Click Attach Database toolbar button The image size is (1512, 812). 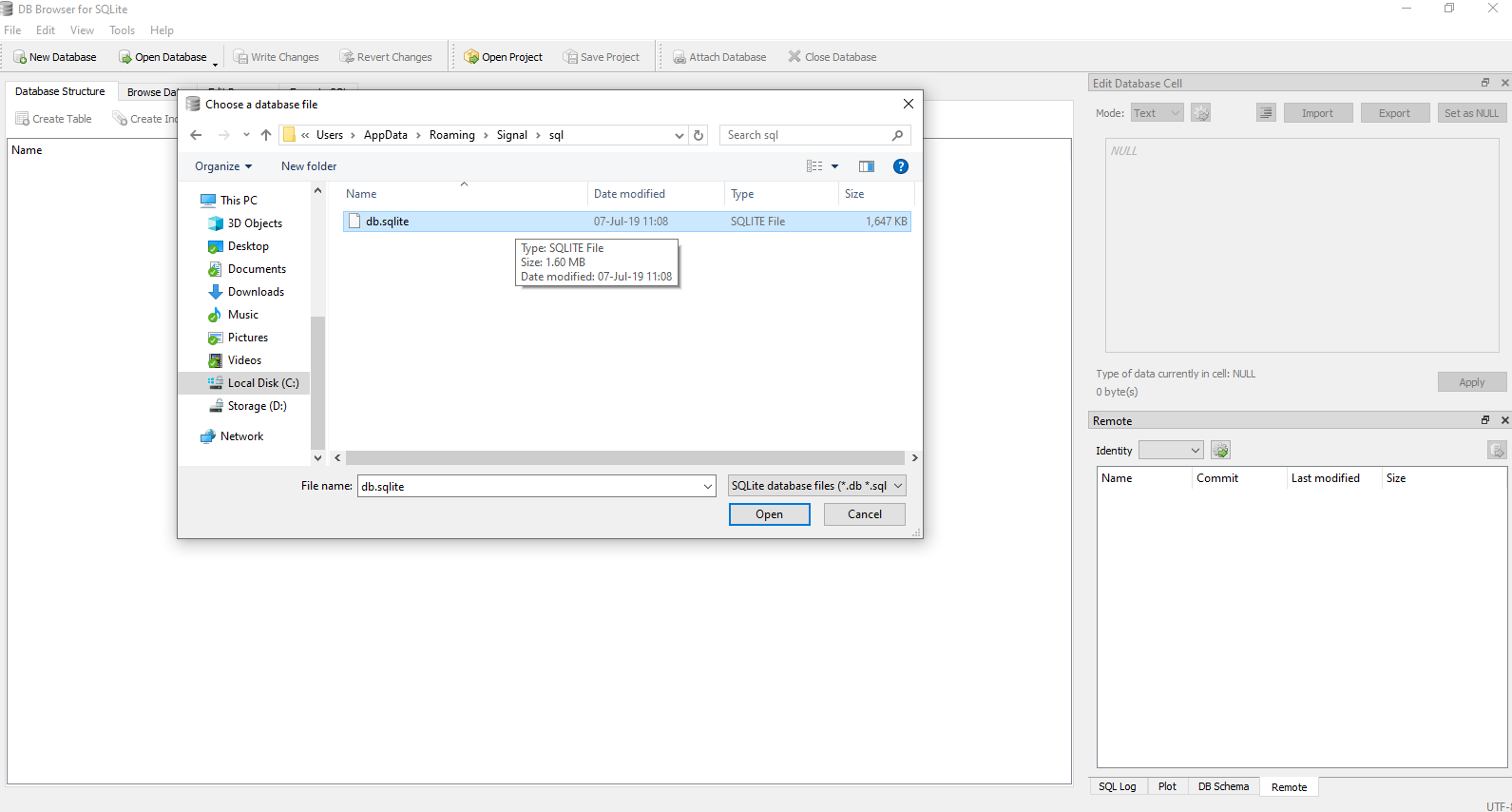click(719, 57)
